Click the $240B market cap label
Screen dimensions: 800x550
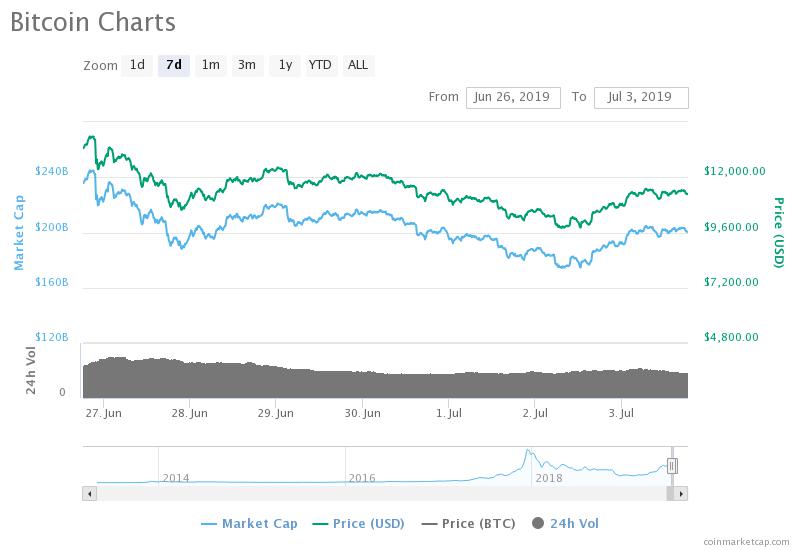(x=52, y=171)
